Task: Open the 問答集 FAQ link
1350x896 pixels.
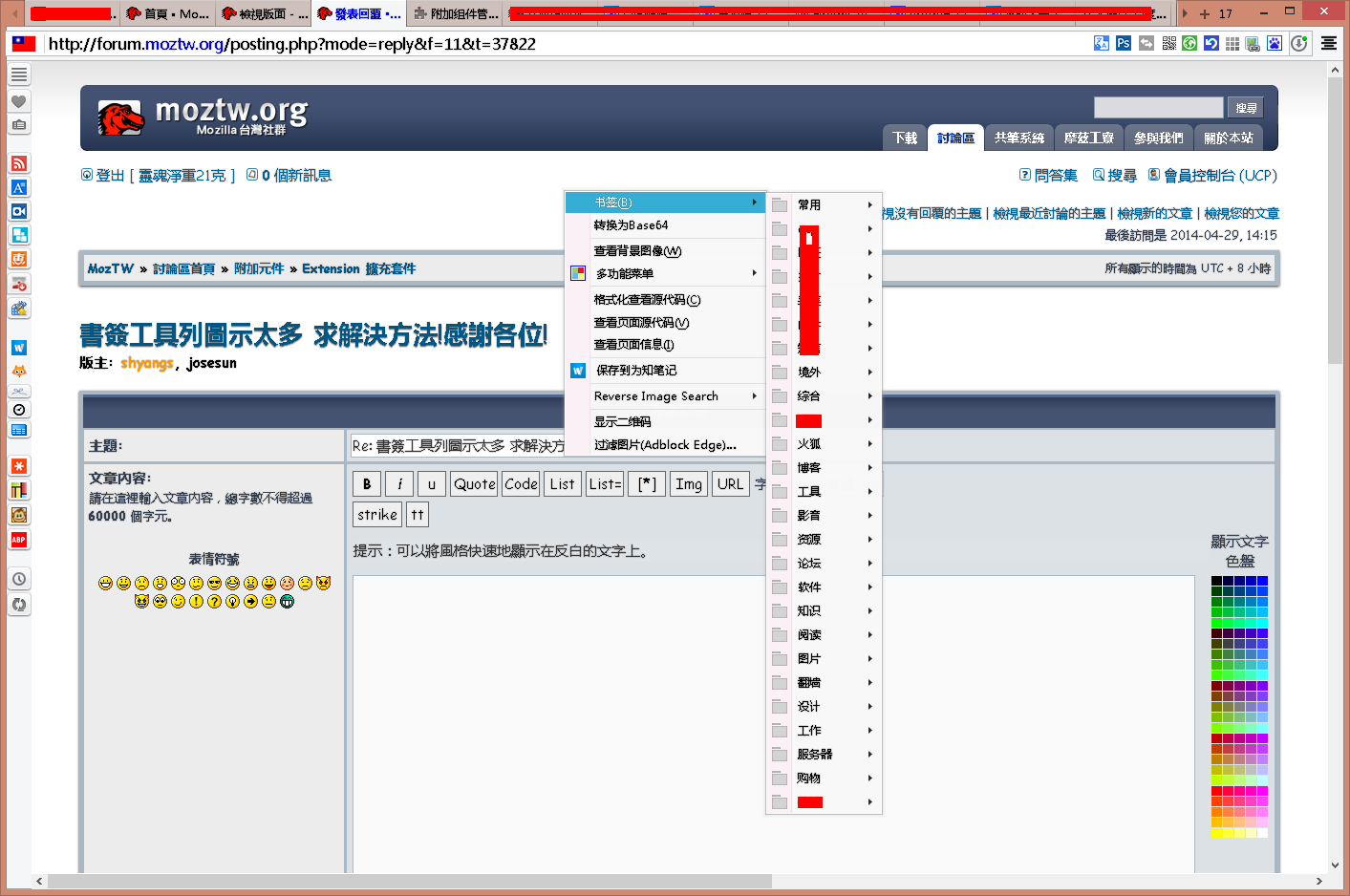Action: point(1055,176)
